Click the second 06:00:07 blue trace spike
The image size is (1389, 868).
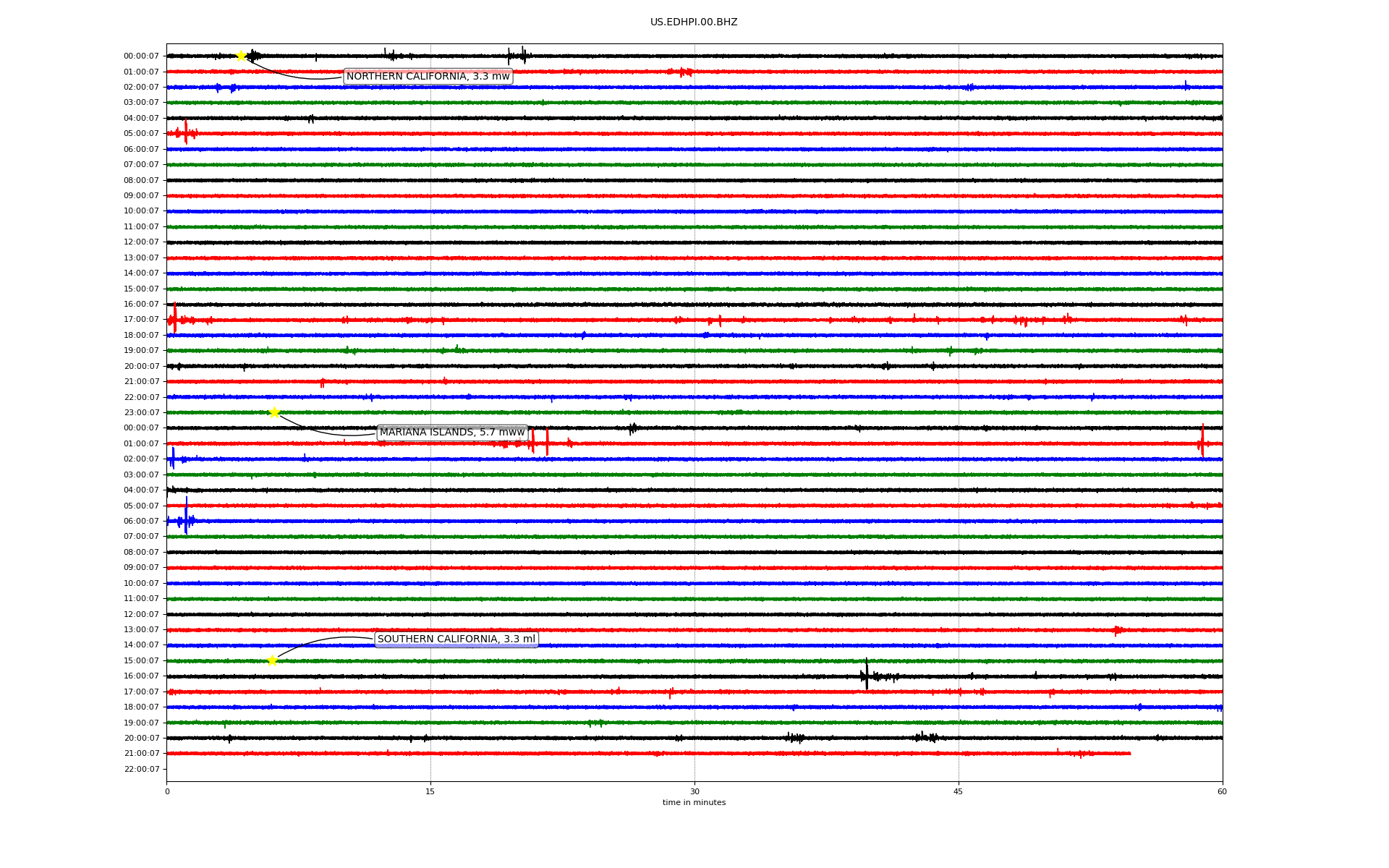[186, 518]
